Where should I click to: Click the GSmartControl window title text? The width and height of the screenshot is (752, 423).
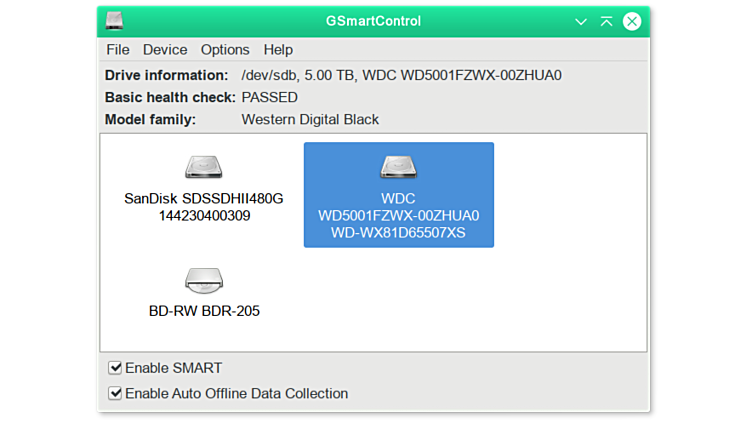373,21
